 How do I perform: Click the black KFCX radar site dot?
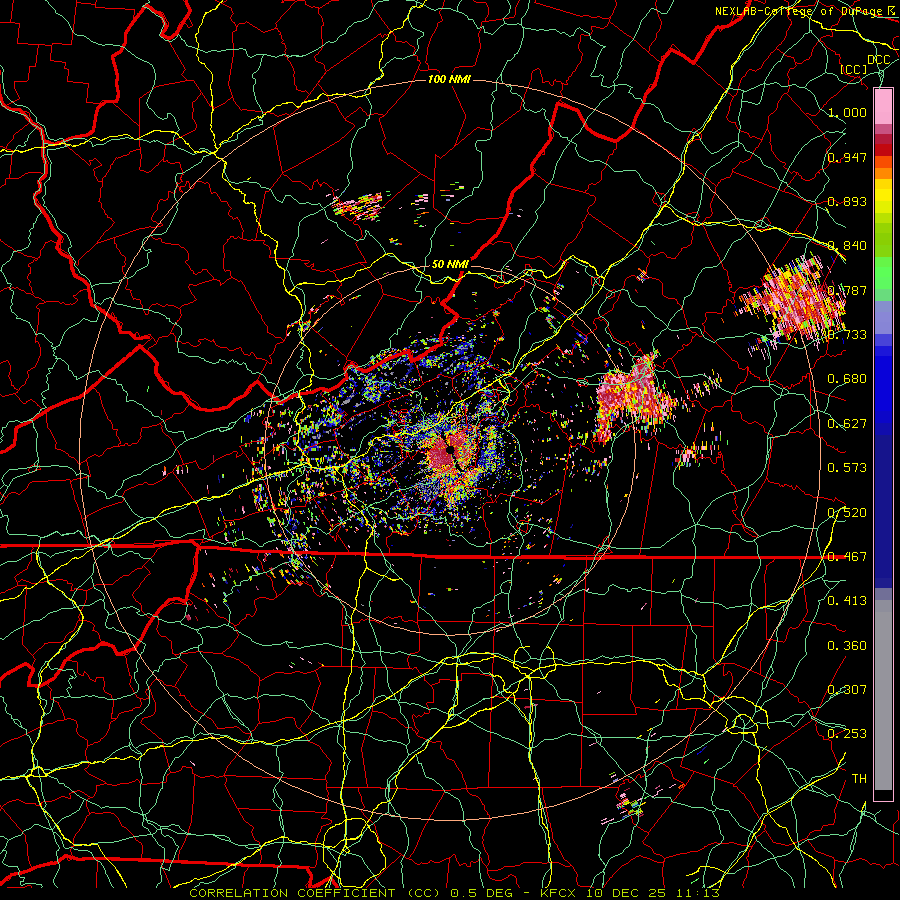[x=451, y=449]
